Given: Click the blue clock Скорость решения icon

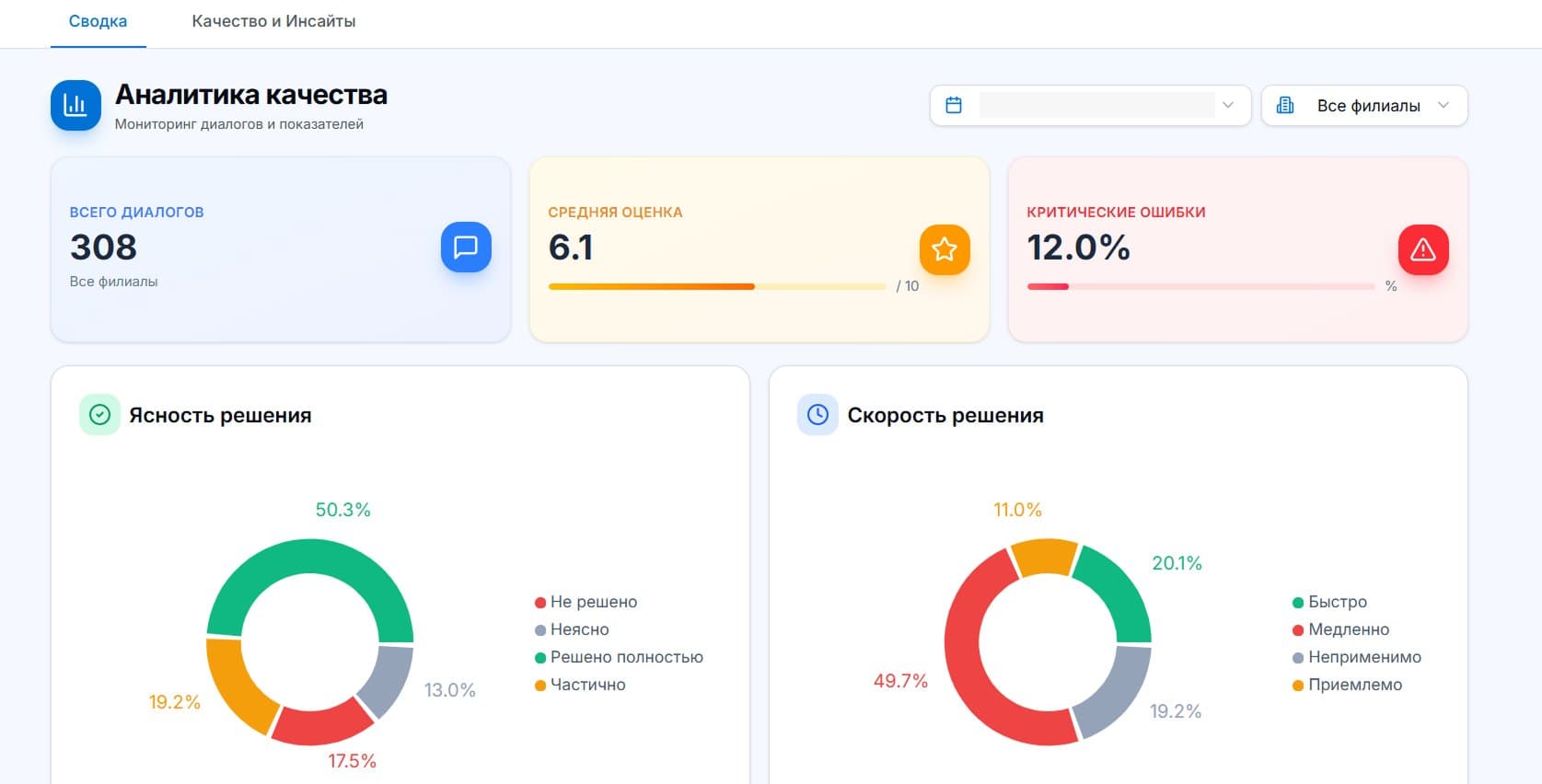Looking at the screenshot, I should click(x=817, y=415).
